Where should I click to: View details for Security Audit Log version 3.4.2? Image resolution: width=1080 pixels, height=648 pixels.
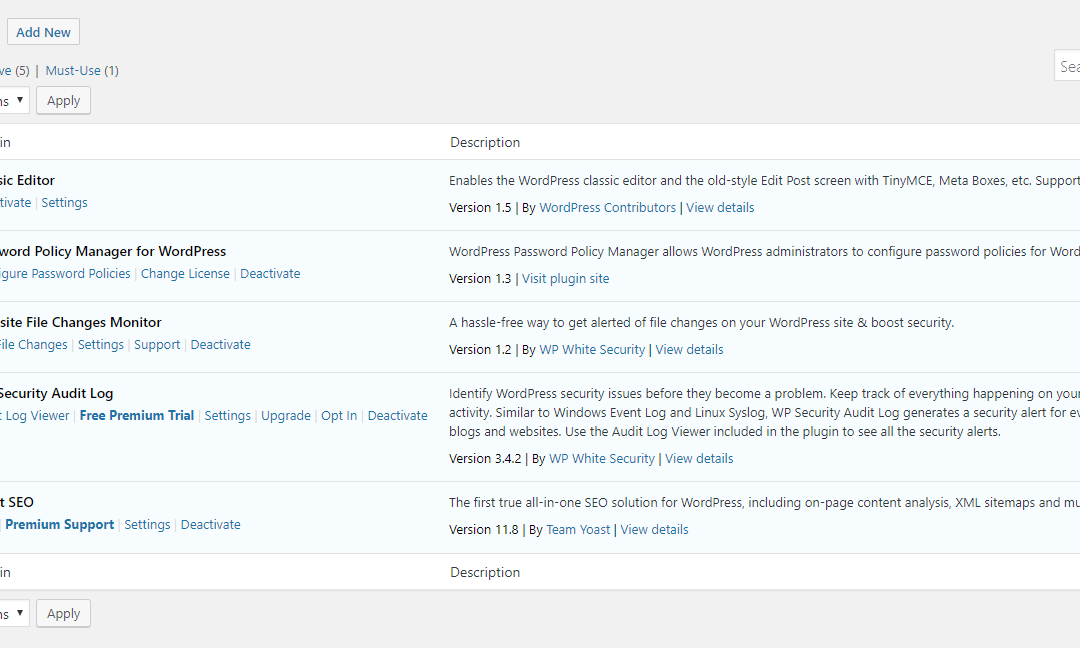(699, 459)
